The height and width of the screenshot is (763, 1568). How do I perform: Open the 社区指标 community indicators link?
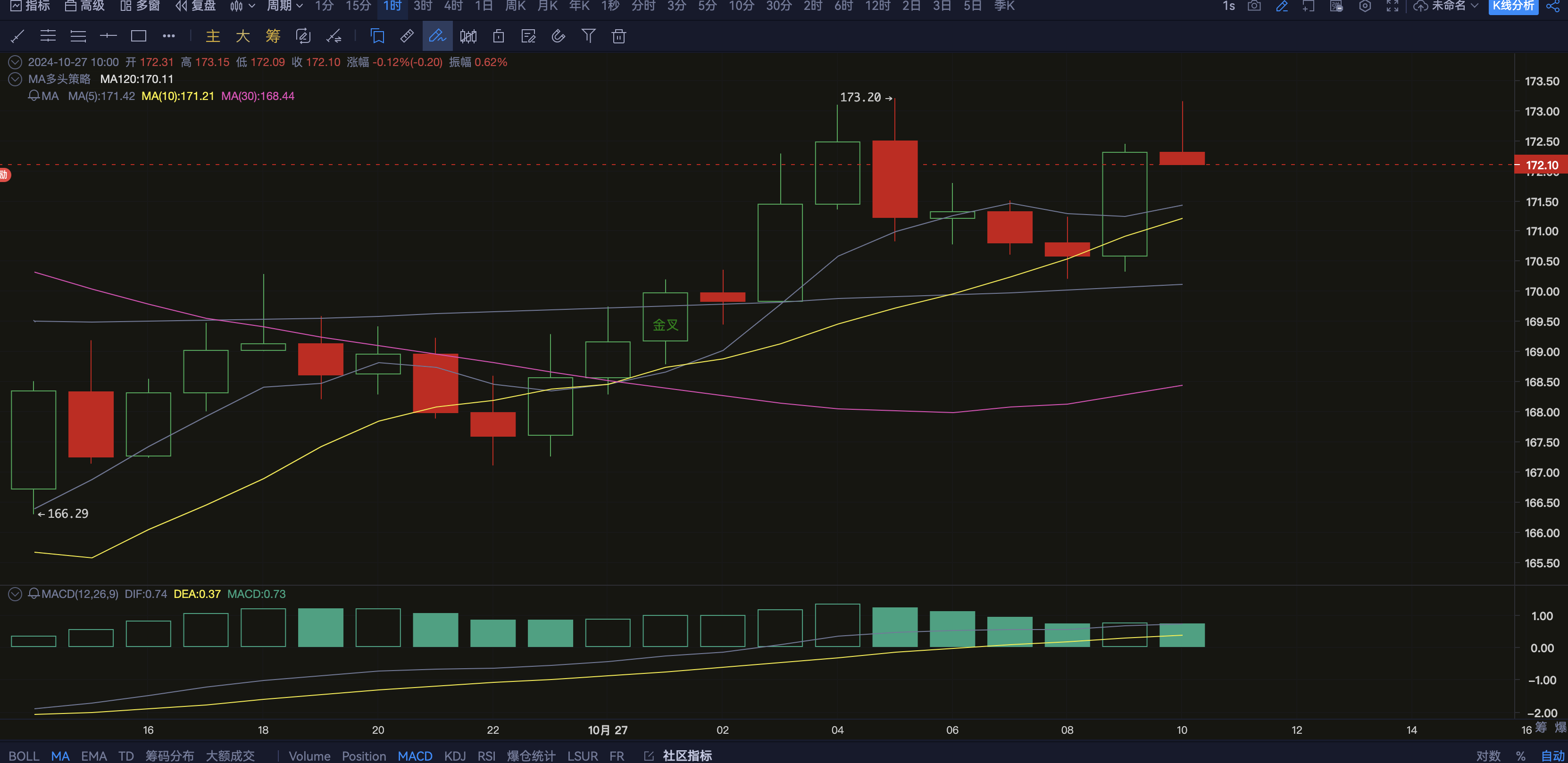[687, 756]
